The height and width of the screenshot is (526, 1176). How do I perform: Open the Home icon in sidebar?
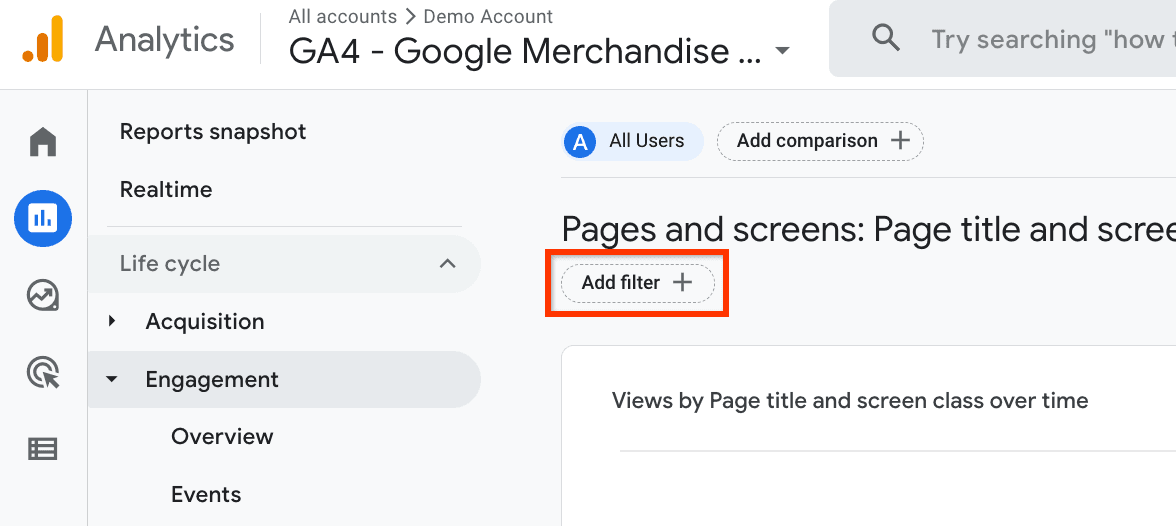(x=43, y=142)
